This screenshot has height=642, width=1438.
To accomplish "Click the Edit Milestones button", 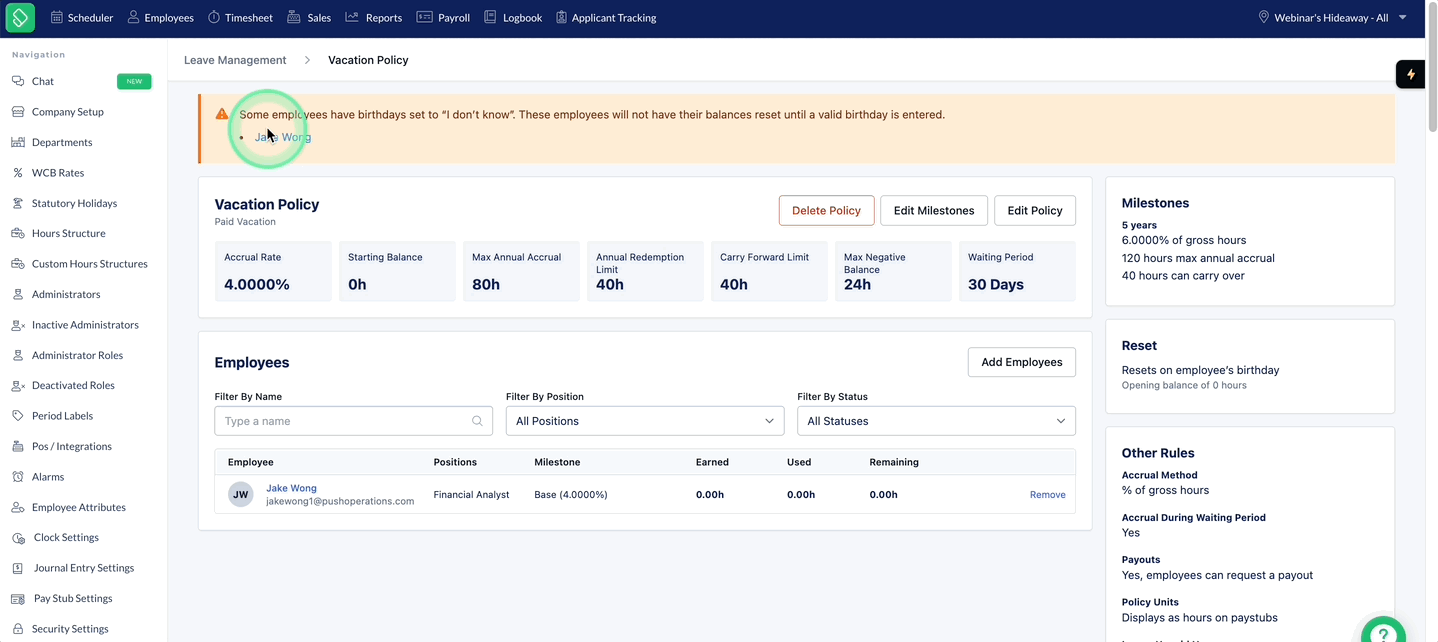I will (x=934, y=210).
